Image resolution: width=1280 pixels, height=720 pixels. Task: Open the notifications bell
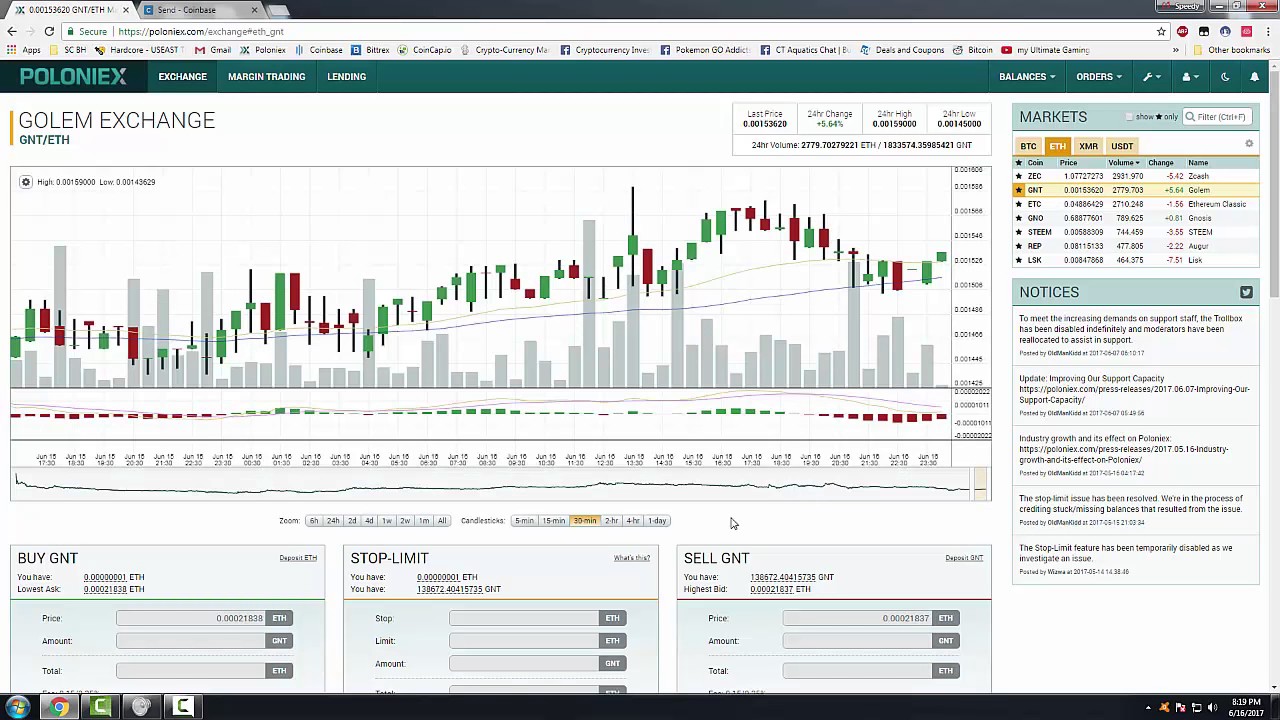click(x=1254, y=77)
